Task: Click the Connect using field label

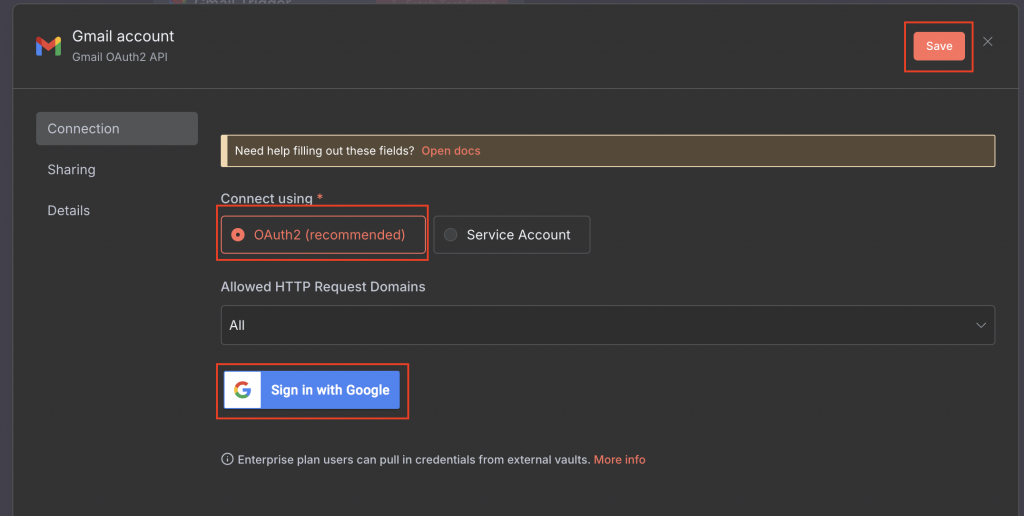Action: click(266, 199)
